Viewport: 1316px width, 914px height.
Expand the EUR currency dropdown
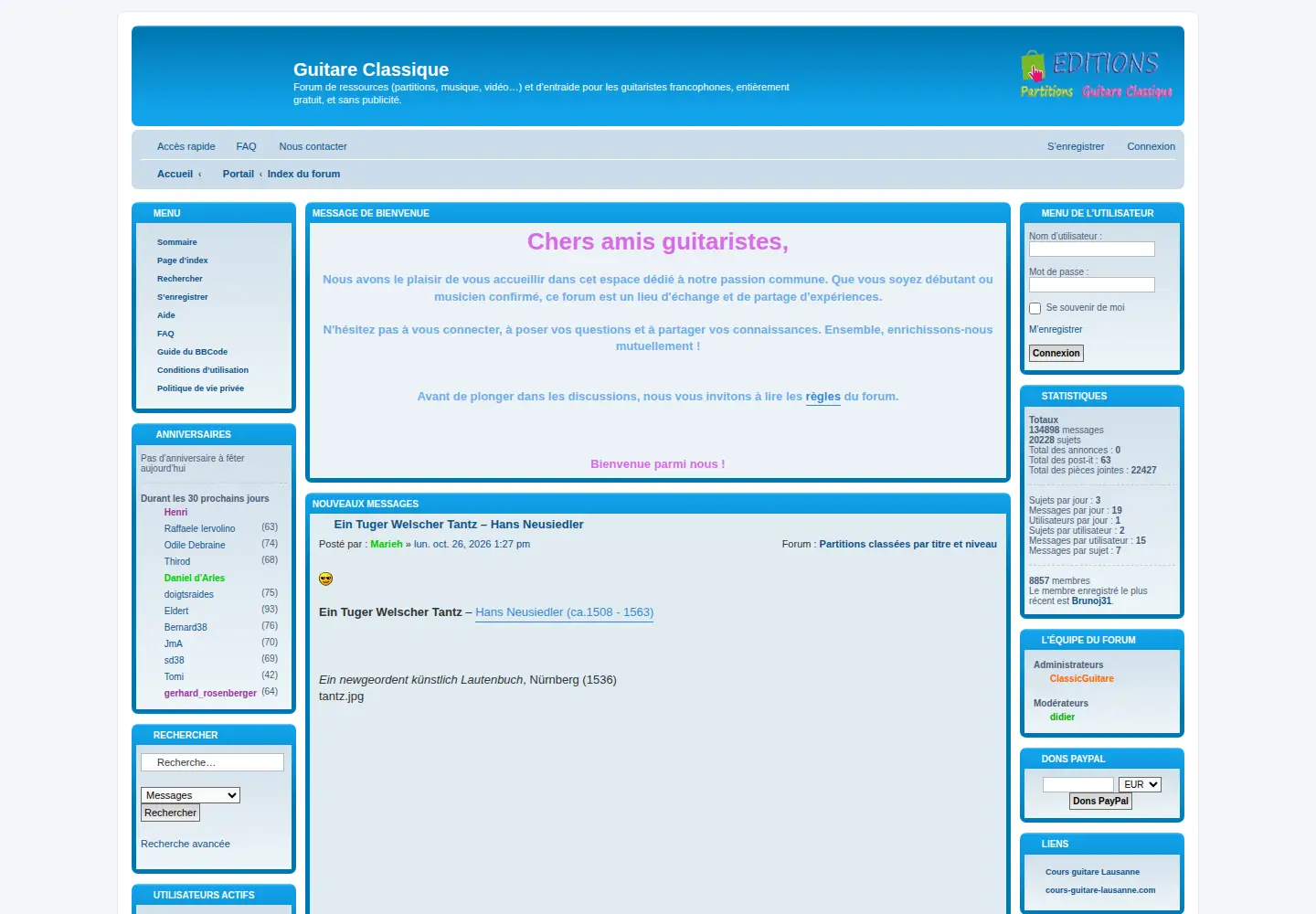(x=1140, y=784)
